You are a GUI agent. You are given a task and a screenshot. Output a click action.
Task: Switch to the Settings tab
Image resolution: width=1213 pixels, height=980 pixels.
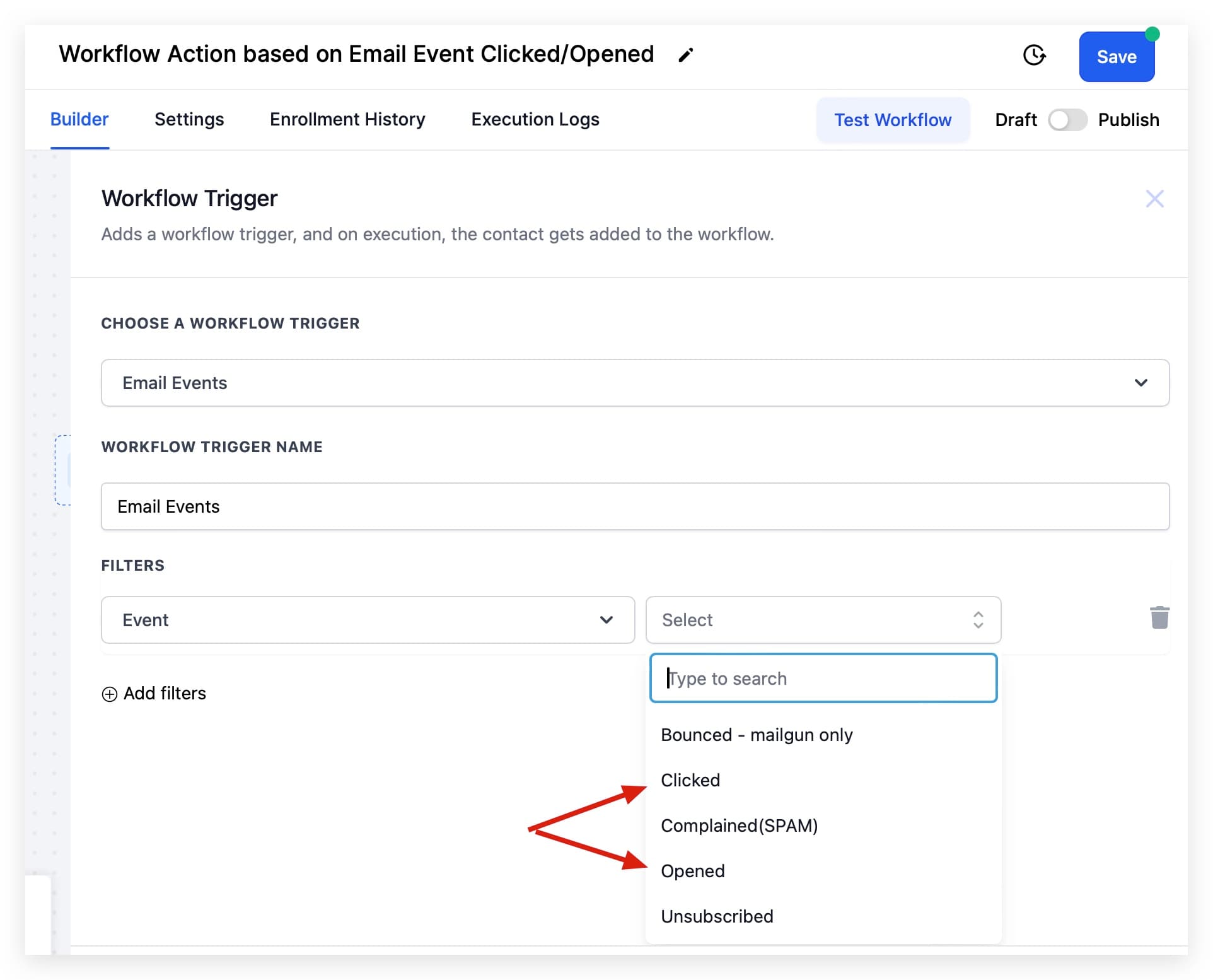click(189, 119)
